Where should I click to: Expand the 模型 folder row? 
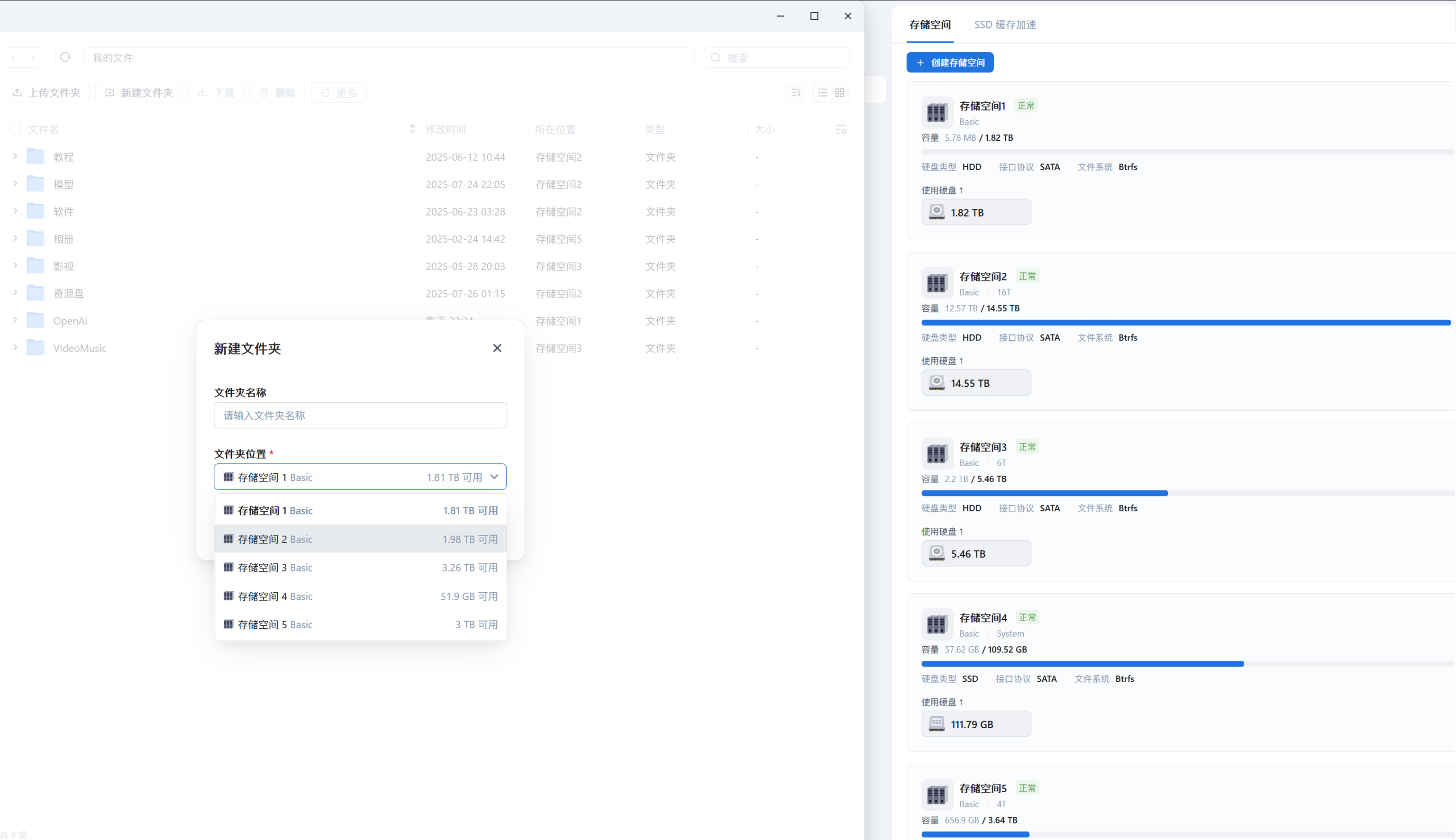pyautogui.click(x=15, y=183)
